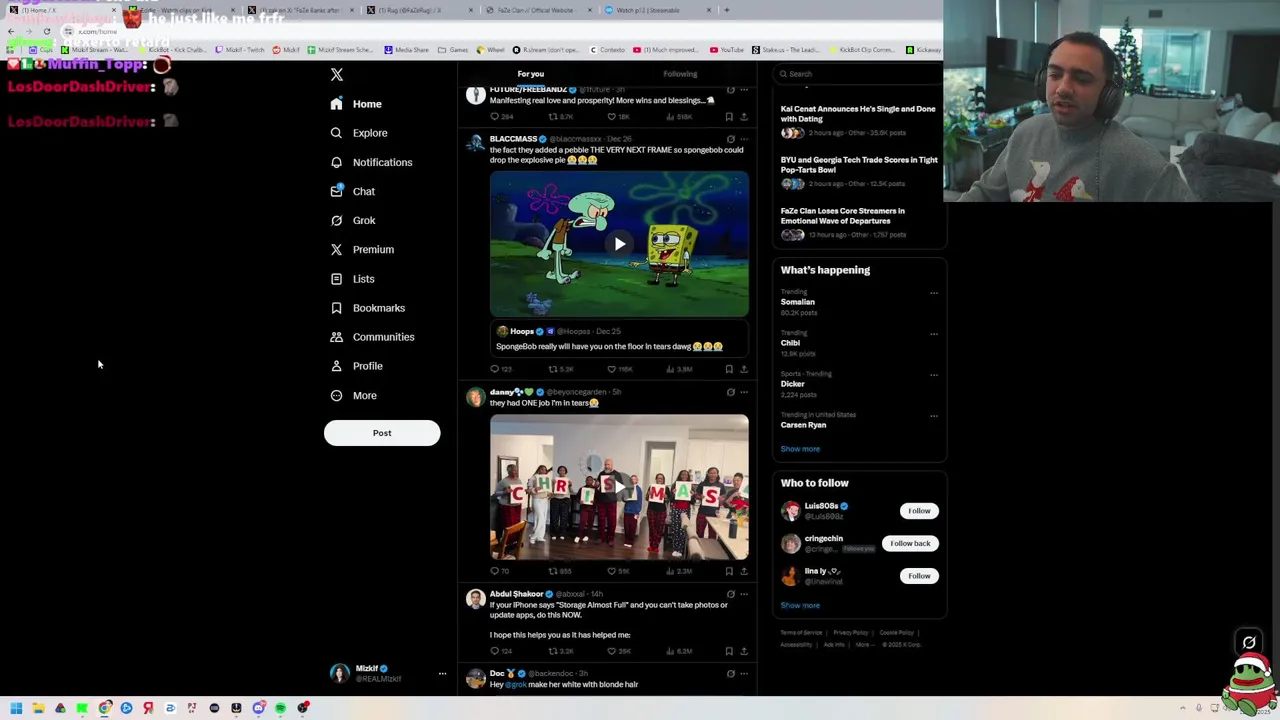This screenshot has height=720, width=1280.
Task: Open the Kai Cenat dating news story
Action: [x=858, y=120]
